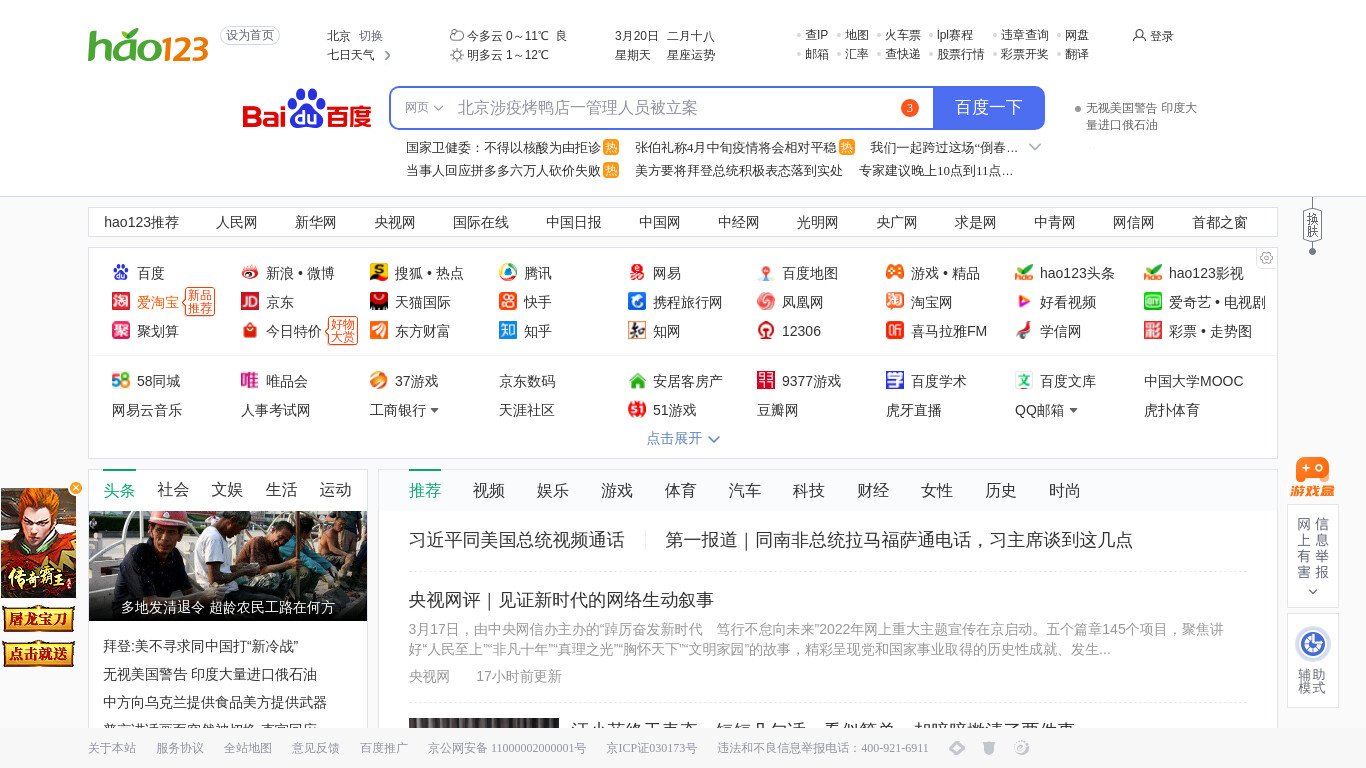1366x768 pixels.
Task: Open the 快手 icon link
Action: (508, 302)
